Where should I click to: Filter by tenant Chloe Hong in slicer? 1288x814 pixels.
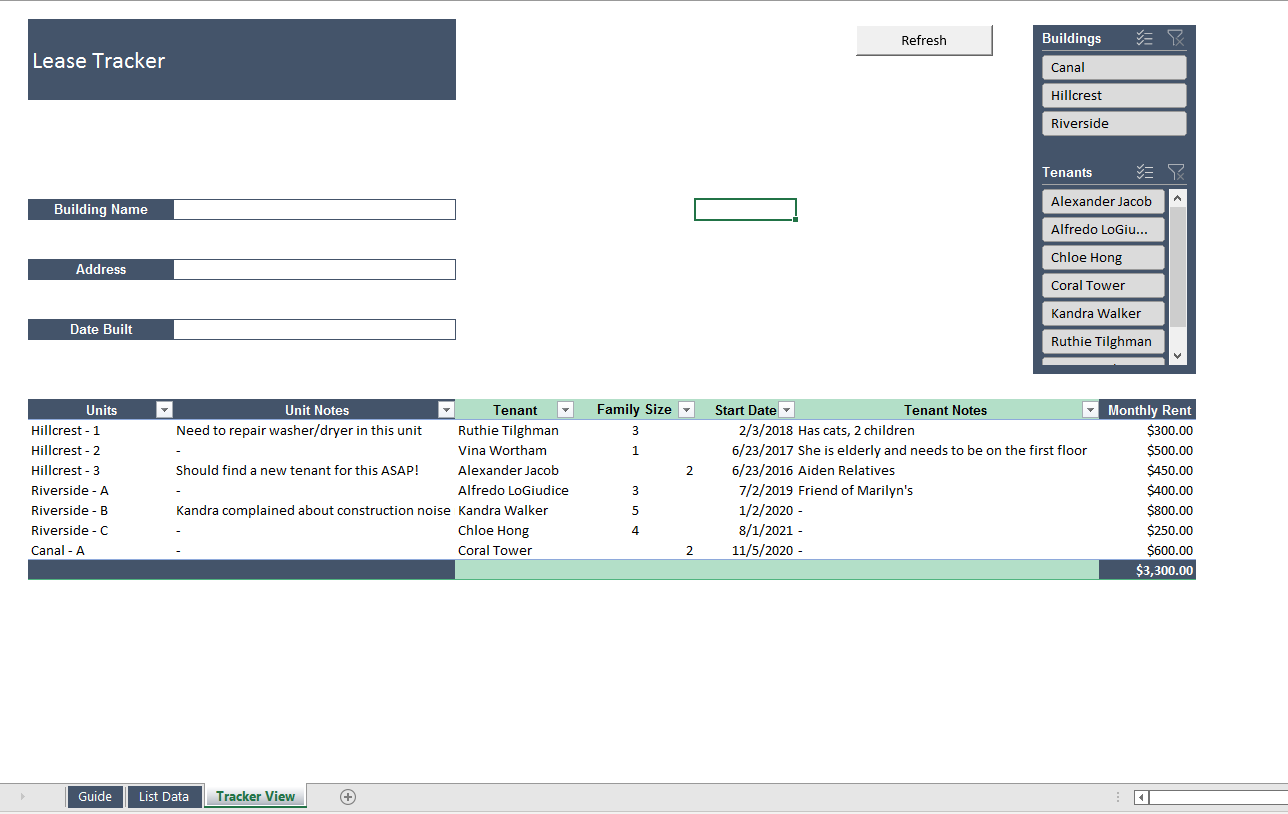click(1103, 257)
